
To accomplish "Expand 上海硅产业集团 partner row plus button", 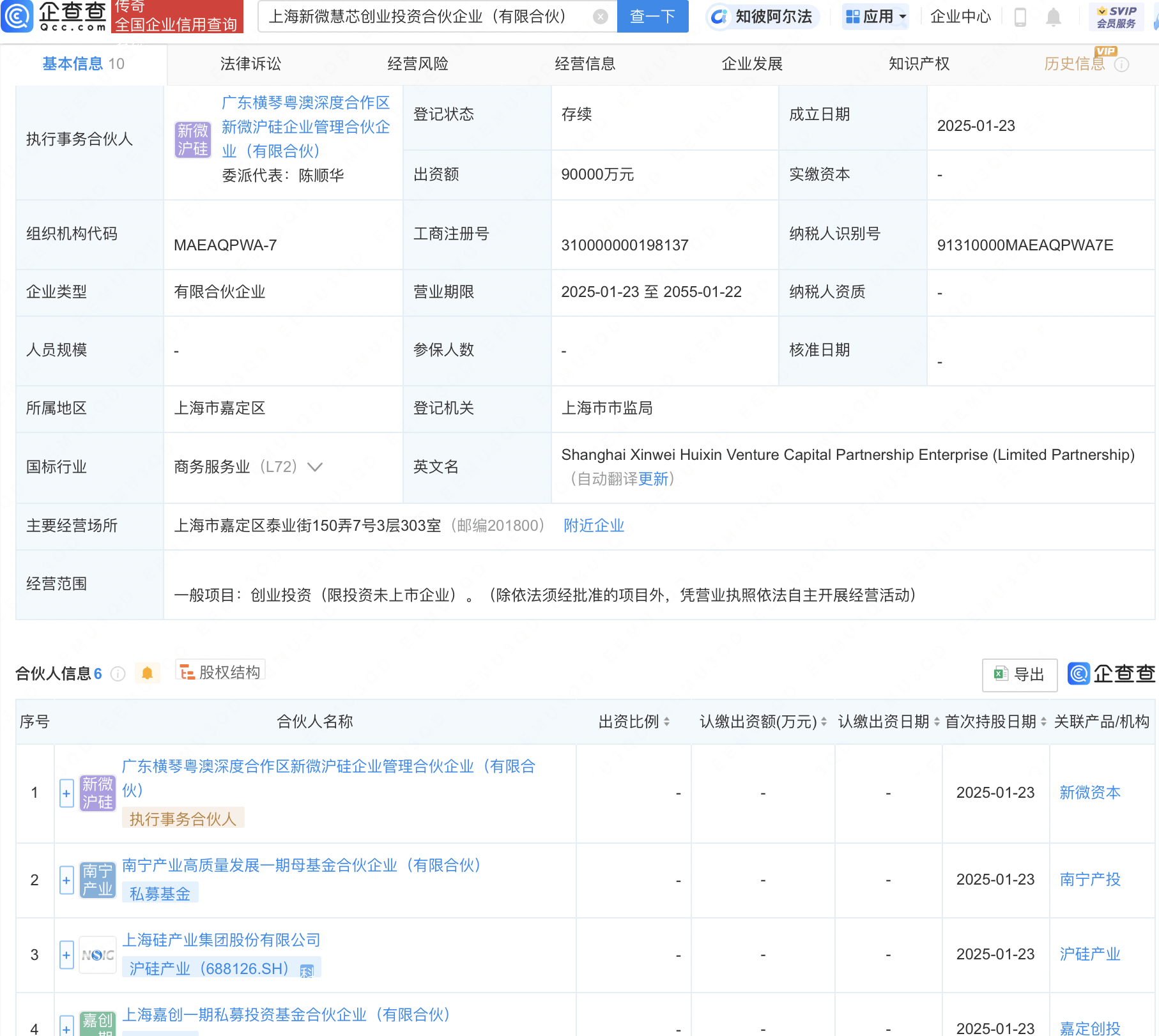I will pyautogui.click(x=66, y=955).
